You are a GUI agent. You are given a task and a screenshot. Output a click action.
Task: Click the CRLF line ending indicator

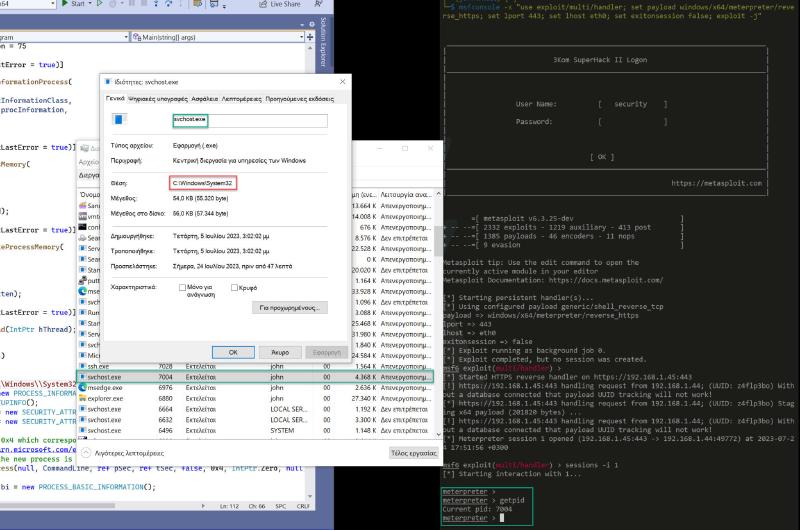point(303,506)
